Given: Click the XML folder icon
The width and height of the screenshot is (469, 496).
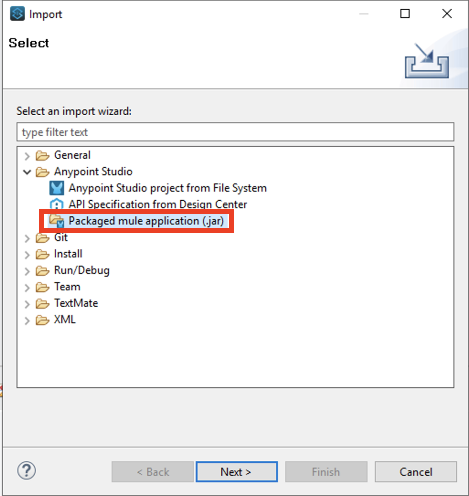Looking at the screenshot, I should (x=42, y=320).
